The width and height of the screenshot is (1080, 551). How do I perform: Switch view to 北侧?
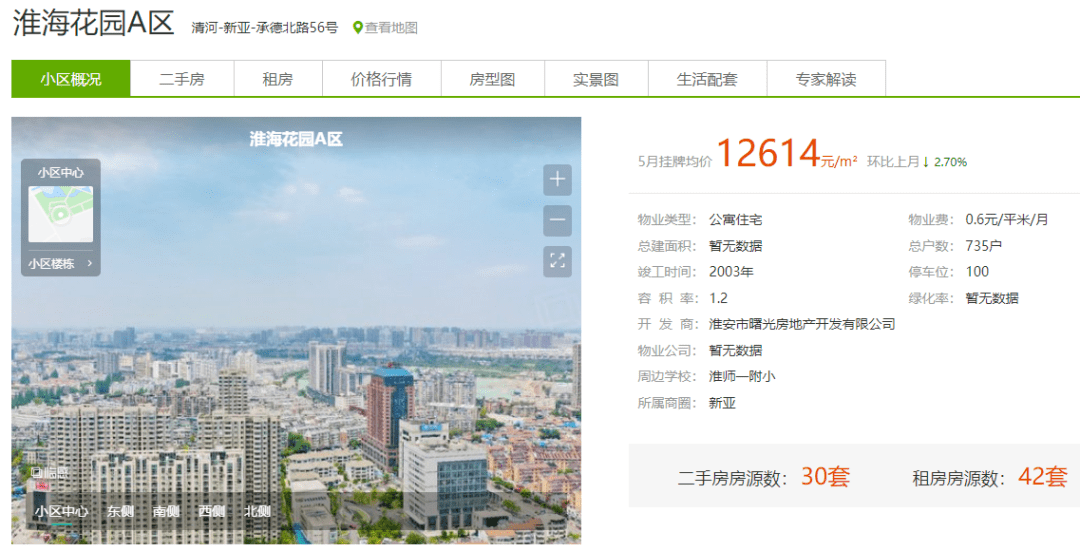(x=257, y=512)
